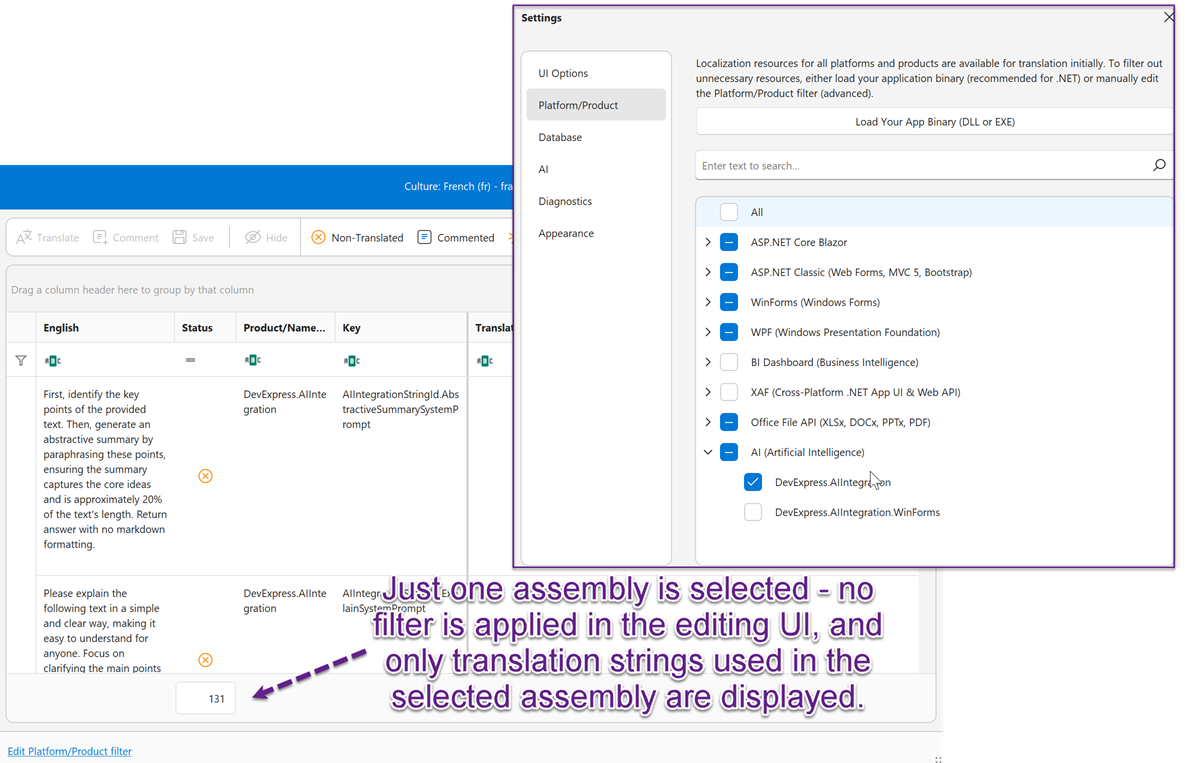1185x763 pixels.
Task: Open Diagnostics settings page
Action: [596, 201]
